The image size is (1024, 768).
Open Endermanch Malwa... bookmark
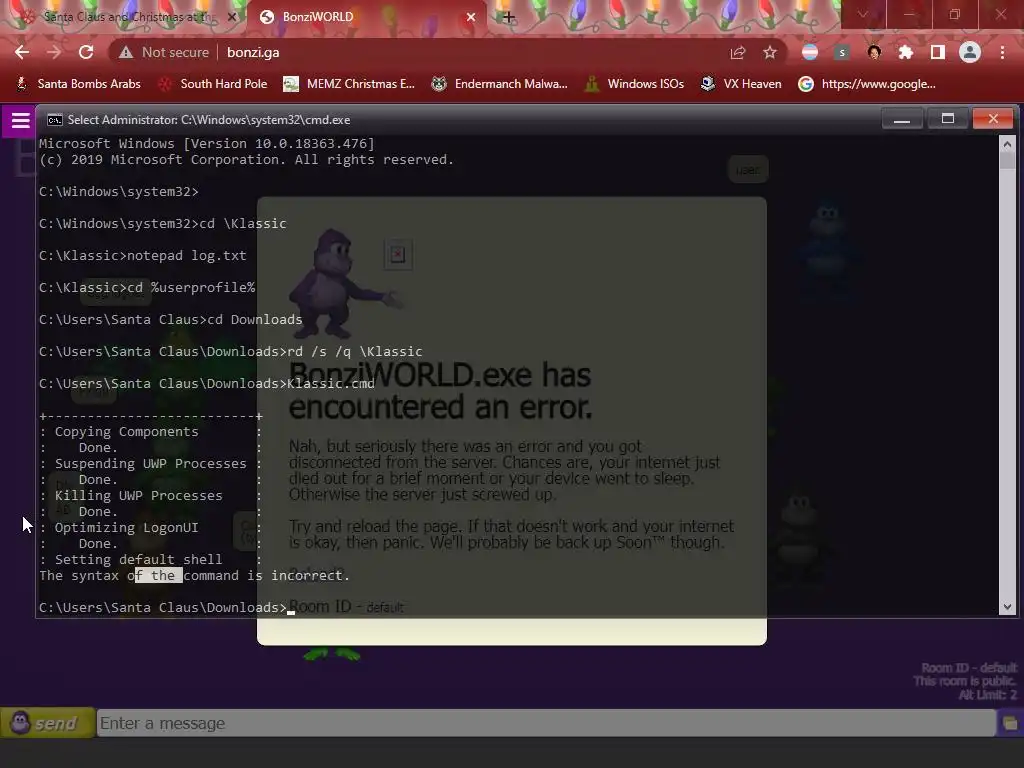[x=500, y=84]
